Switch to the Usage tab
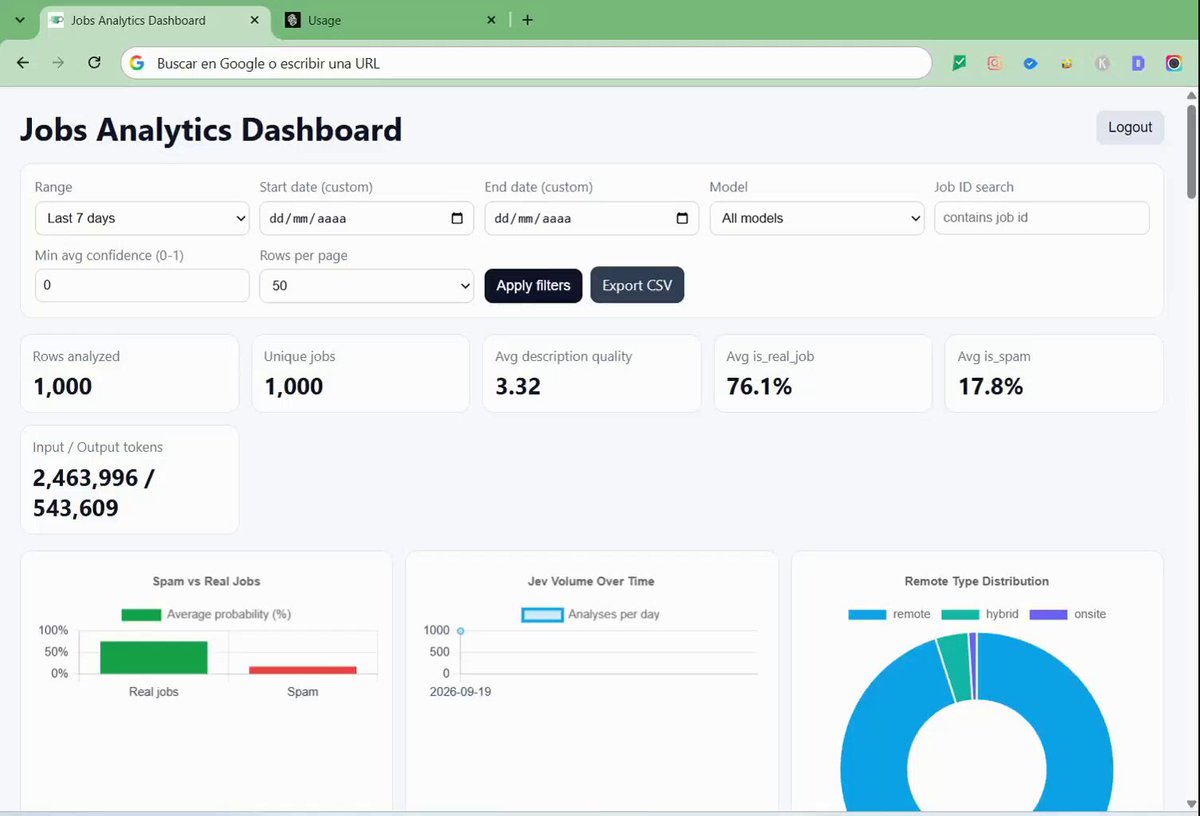This screenshot has height=816, width=1200. (x=392, y=20)
